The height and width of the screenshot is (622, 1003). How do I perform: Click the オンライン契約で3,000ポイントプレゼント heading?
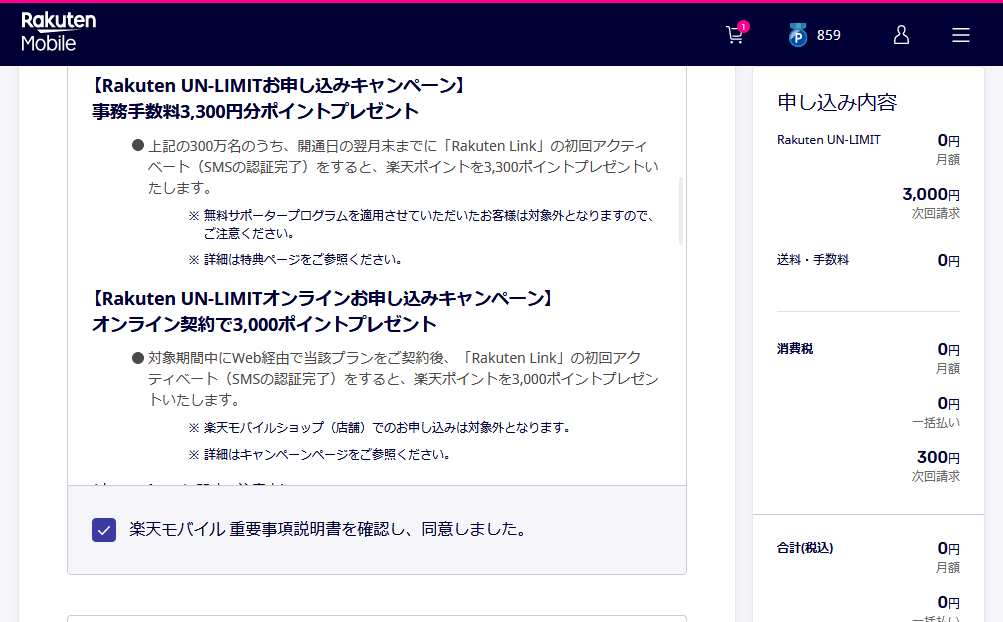(264, 324)
